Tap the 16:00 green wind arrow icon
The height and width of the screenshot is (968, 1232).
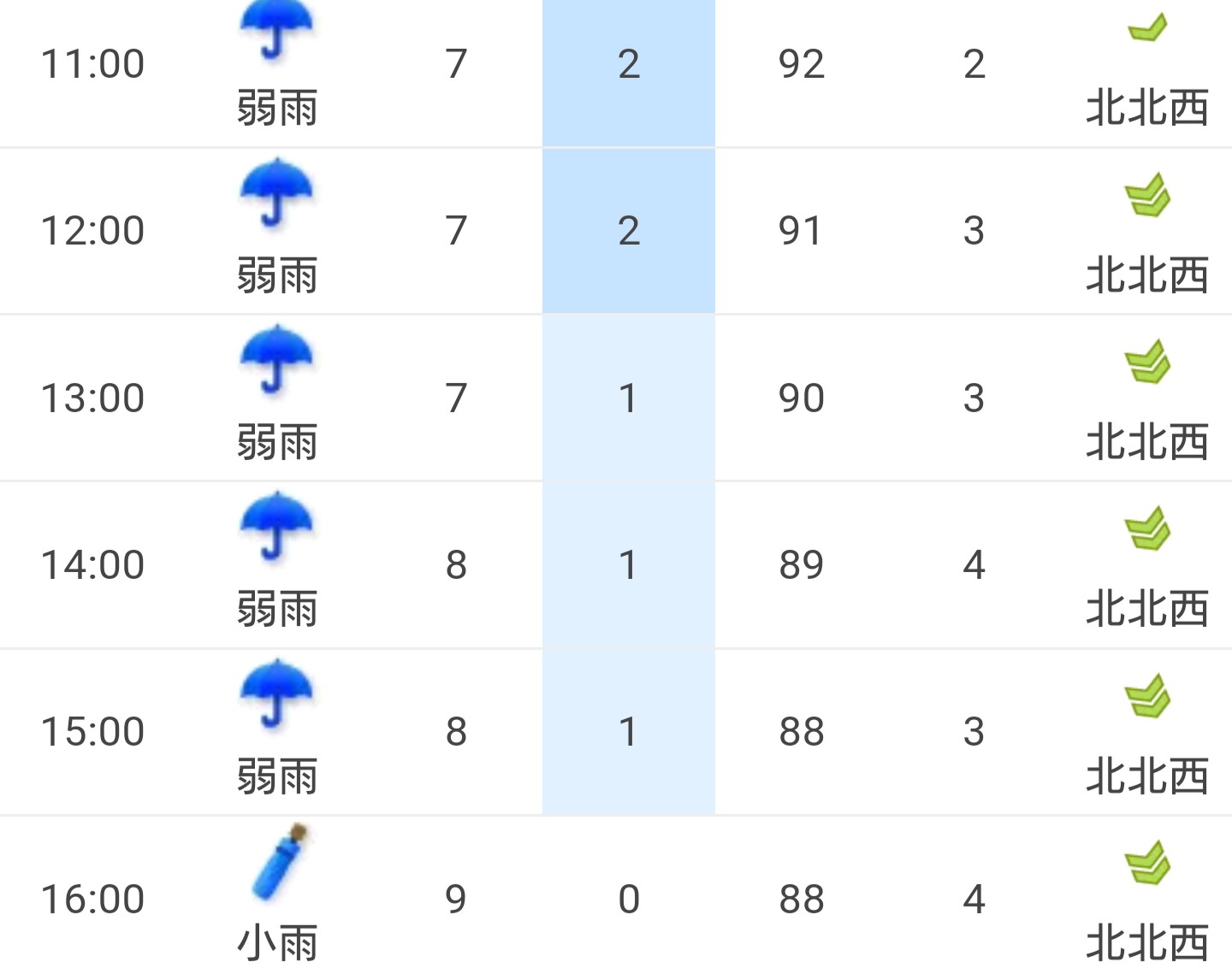coord(1146,863)
